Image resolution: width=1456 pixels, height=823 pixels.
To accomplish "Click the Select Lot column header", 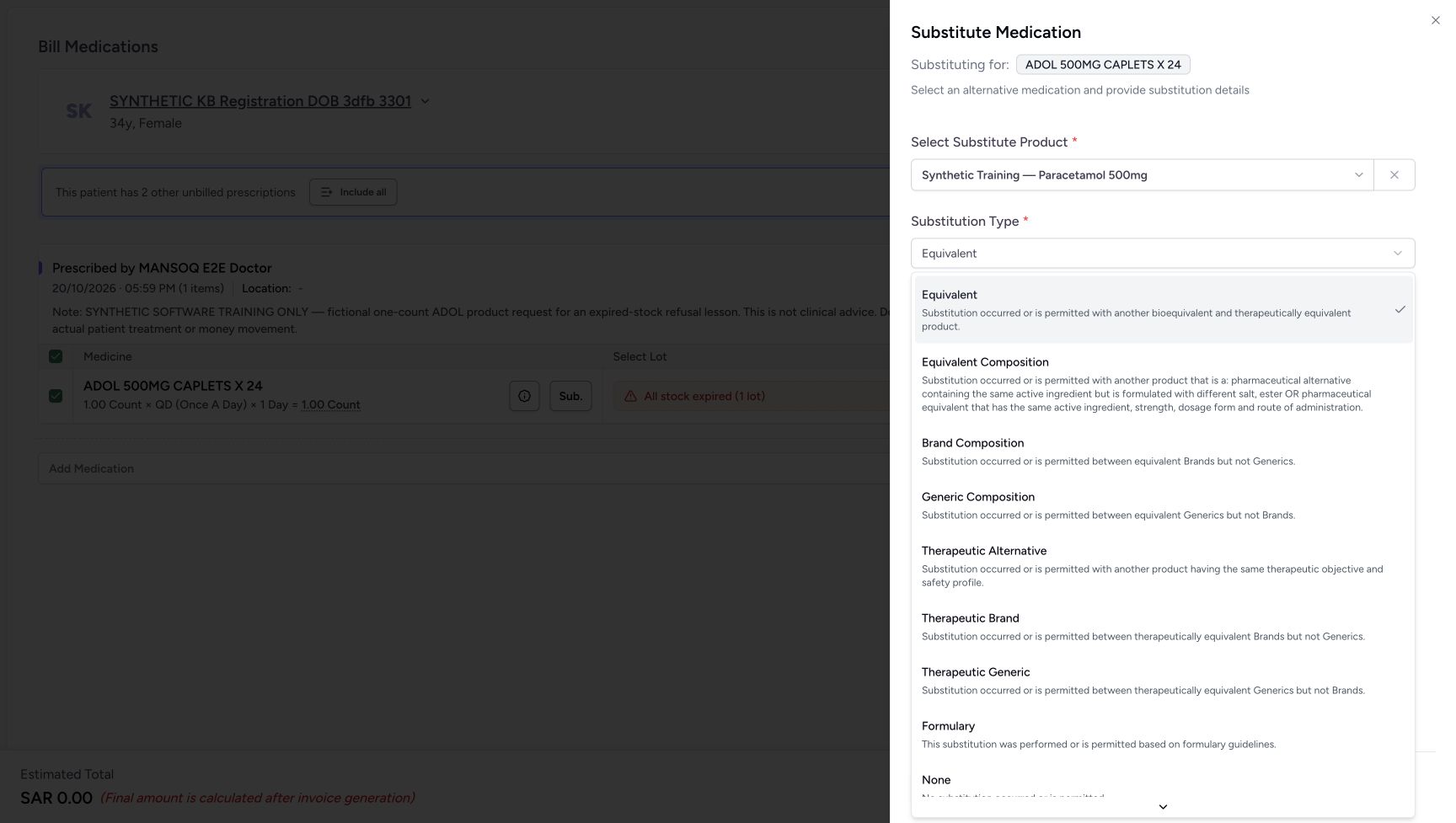I will (640, 356).
